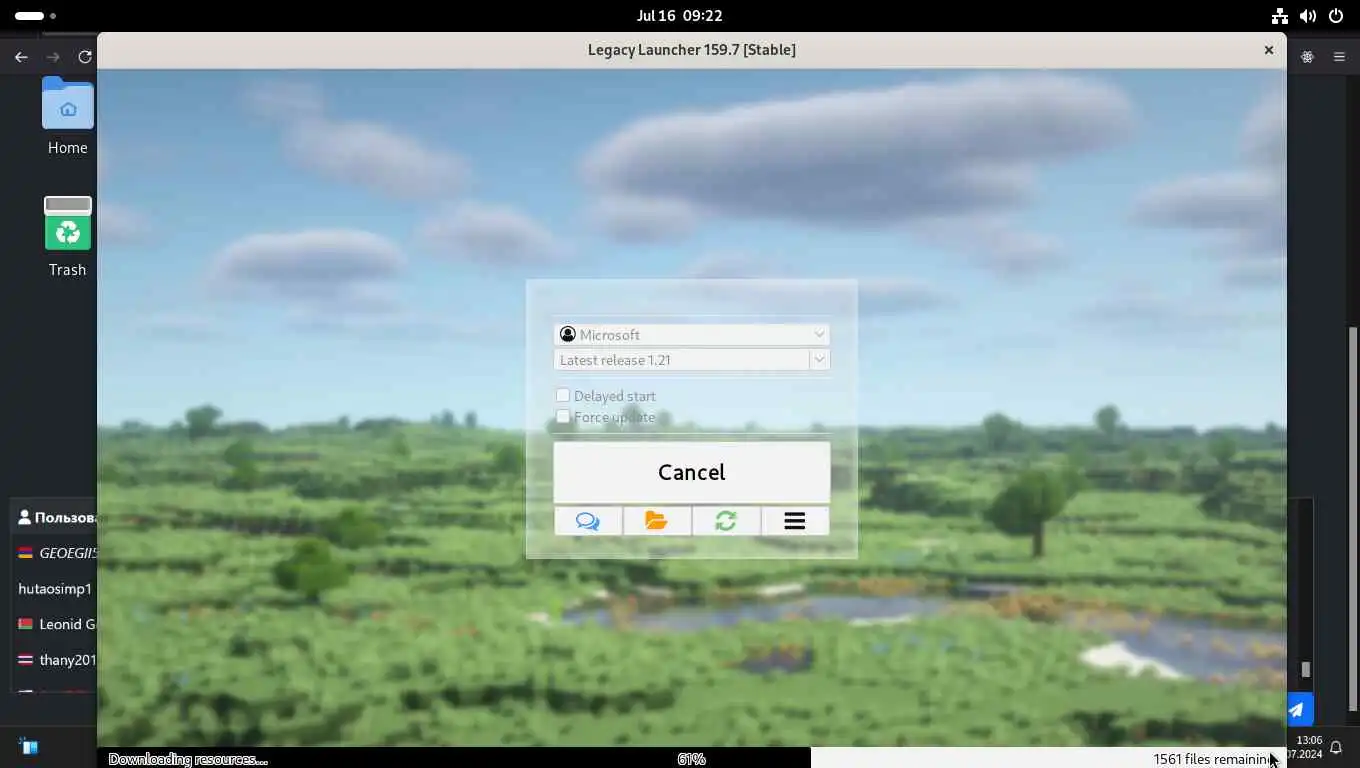Viewport: 1360px width, 768px height.
Task: Open the network status icon in top bar
Action: [x=1280, y=16]
